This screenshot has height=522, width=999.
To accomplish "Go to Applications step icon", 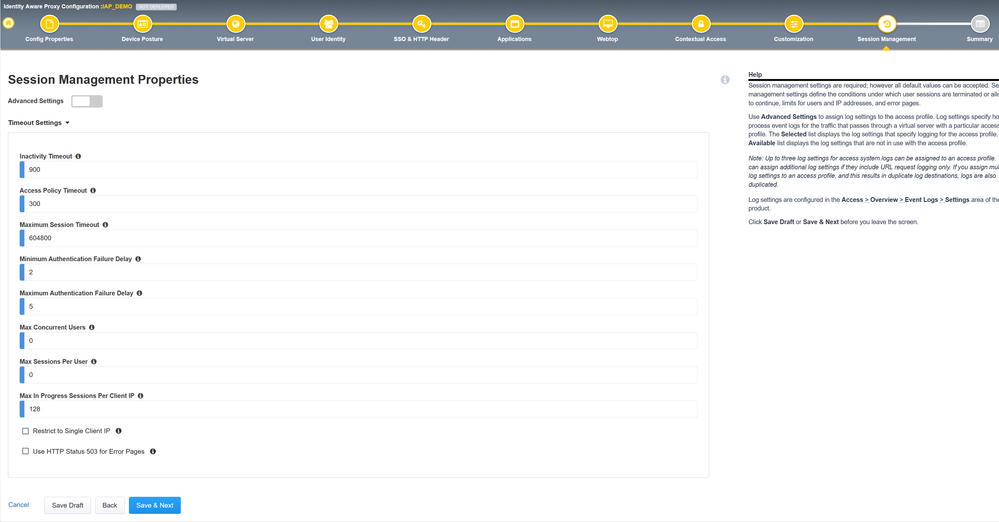I will [x=514, y=24].
